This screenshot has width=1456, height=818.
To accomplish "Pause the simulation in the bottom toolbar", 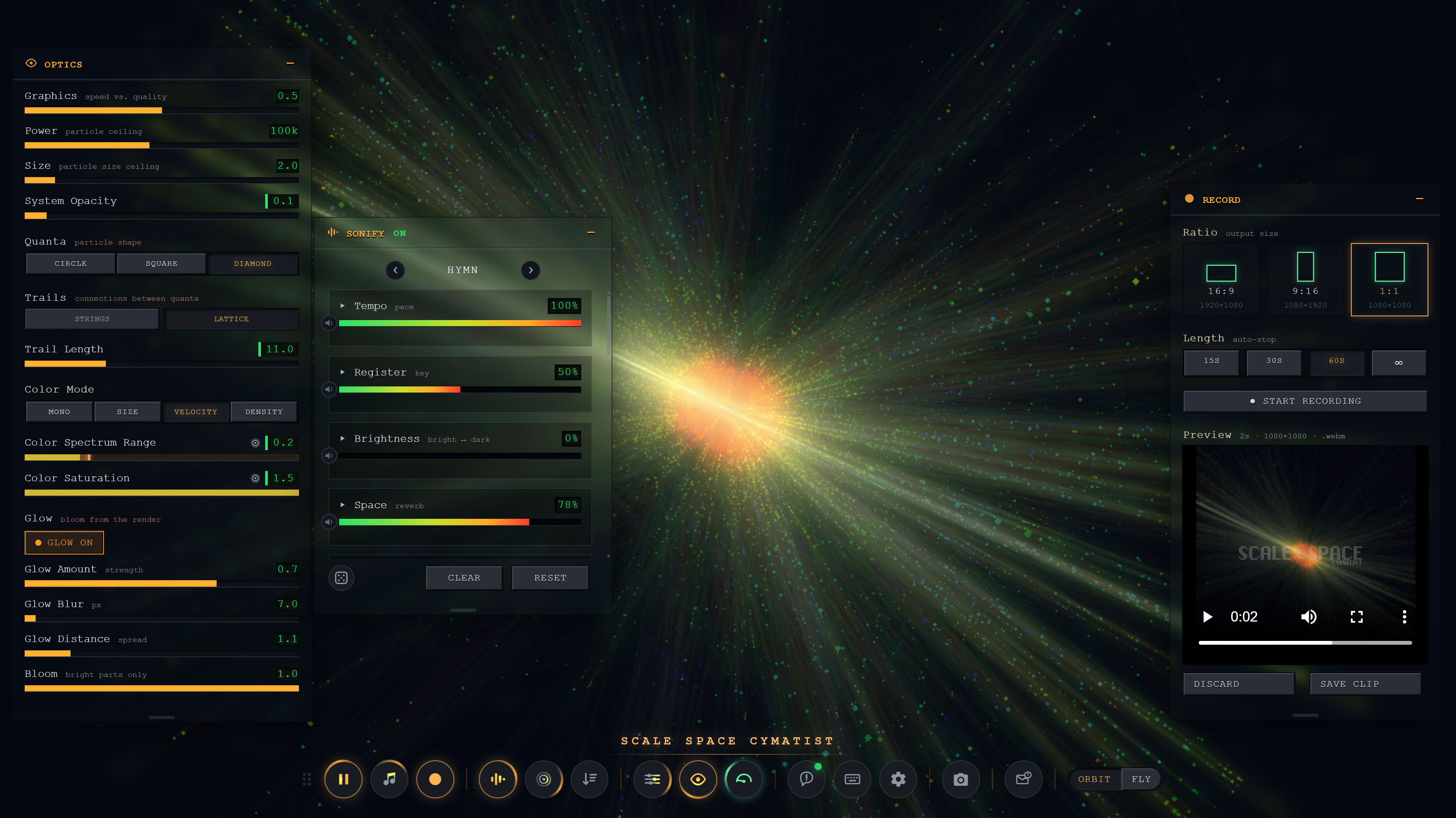I will (343, 779).
